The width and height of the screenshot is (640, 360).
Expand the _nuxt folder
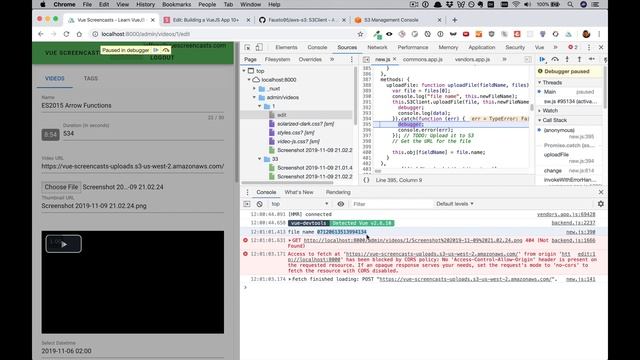pyautogui.click(x=255, y=89)
